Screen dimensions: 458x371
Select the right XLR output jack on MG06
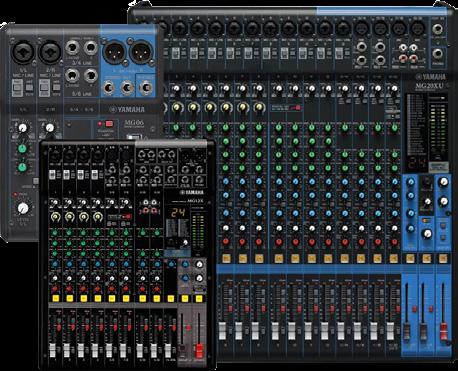coord(142,52)
